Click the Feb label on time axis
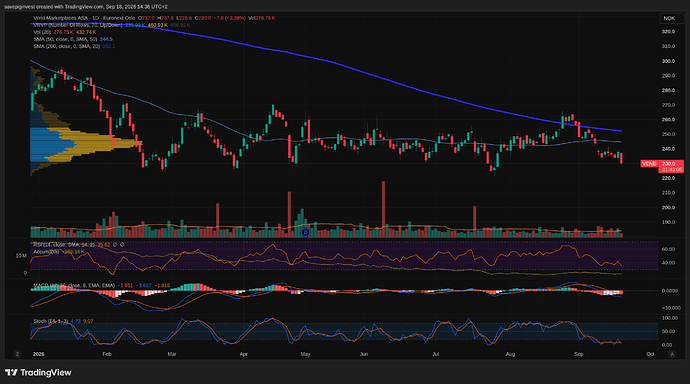Image resolution: width=690 pixels, height=384 pixels. (x=106, y=354)
